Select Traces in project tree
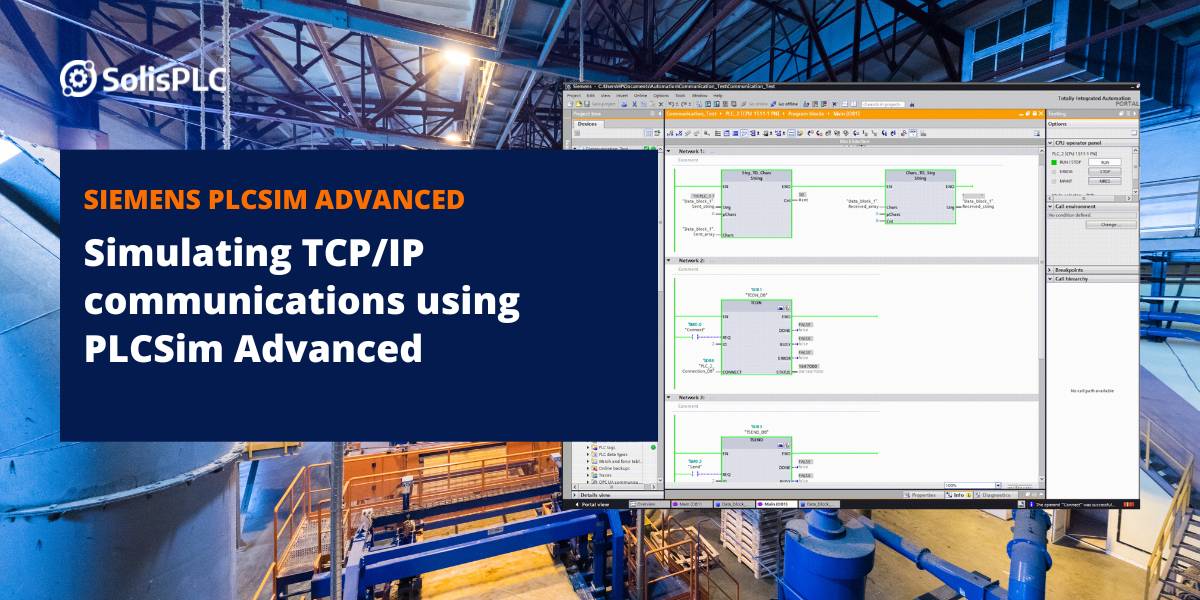 [x=605, y=475]
